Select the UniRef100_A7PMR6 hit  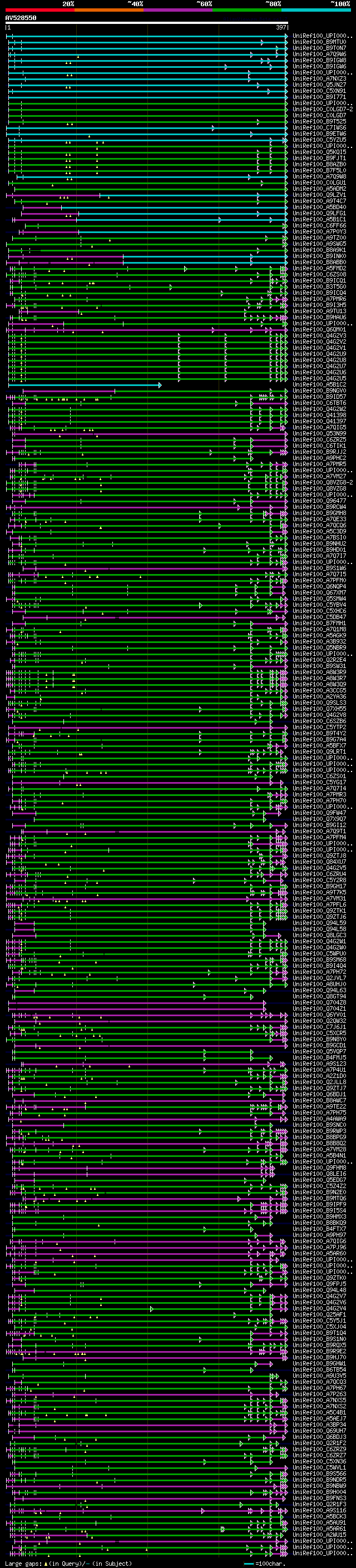tap(319, 299)
